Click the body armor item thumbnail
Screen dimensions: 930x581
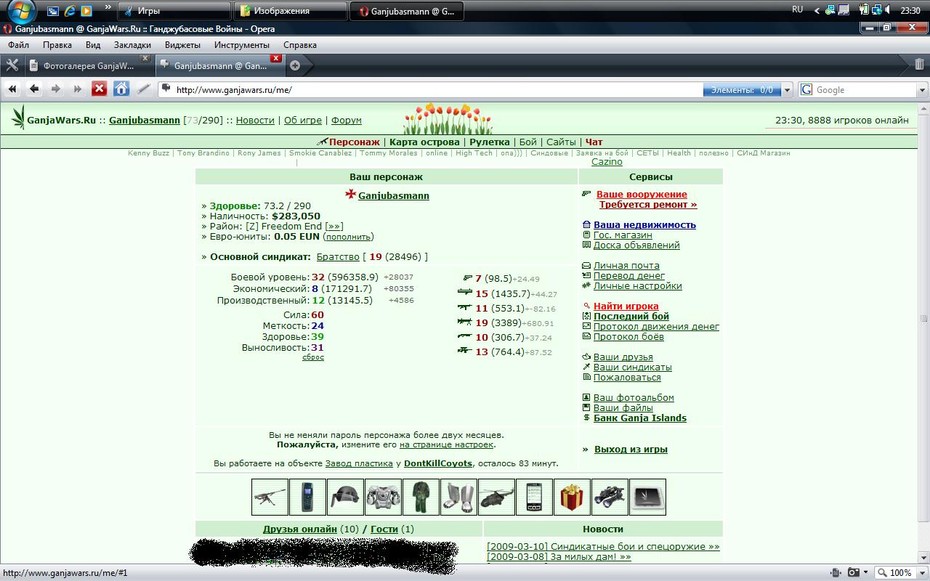(383, 497)
